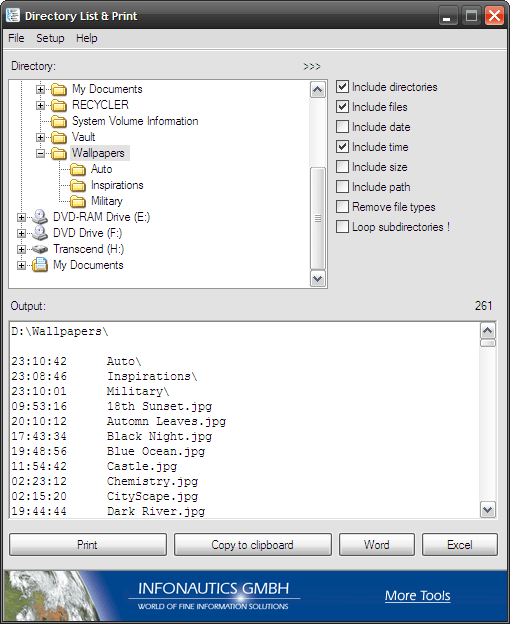Image resolution: width=510 pixels, height=624 pixels.
Task: Tick the Loop subdirectories checkbox
Action: (342, 226)
